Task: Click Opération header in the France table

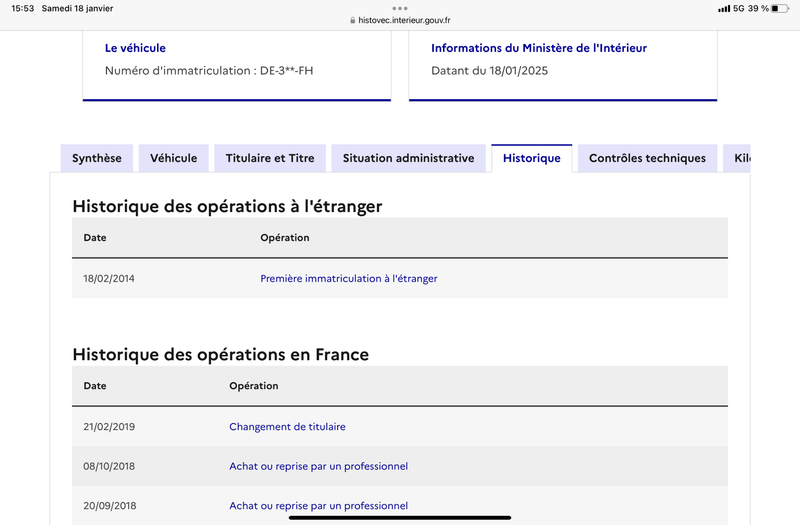Action: [x=254, y=386]
